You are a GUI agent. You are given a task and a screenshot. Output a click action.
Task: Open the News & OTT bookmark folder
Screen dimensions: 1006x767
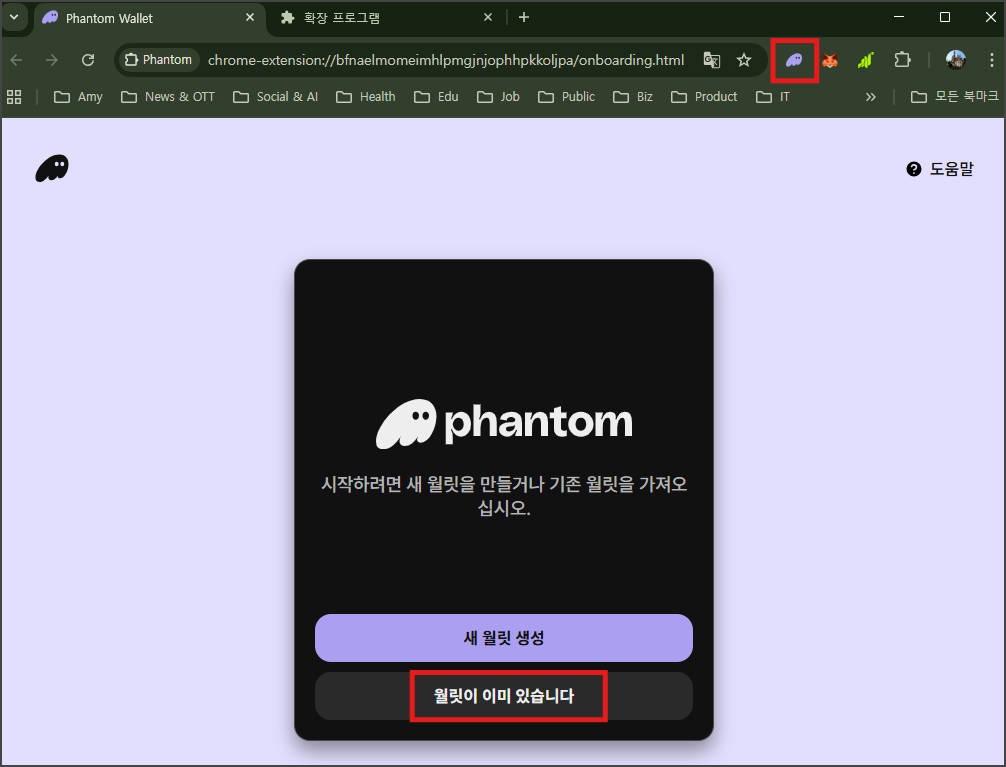click(167, 96)
